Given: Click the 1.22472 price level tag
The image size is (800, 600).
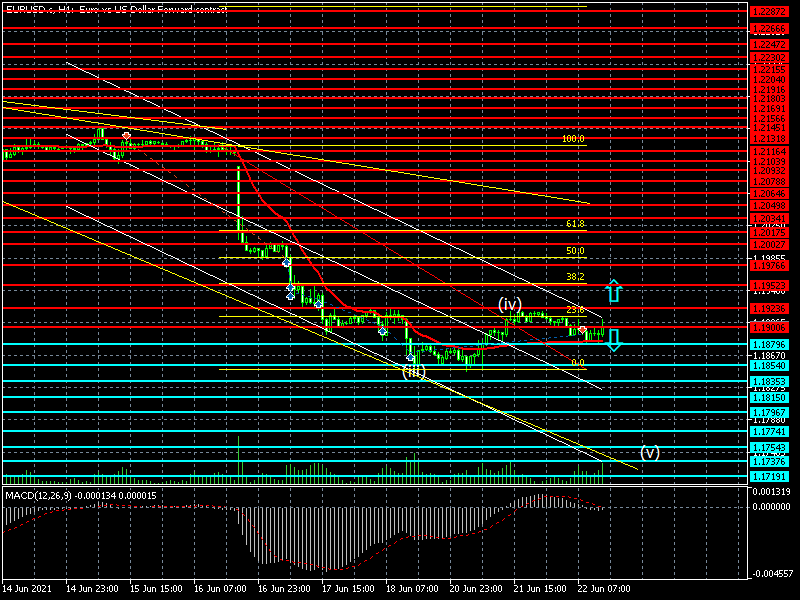Looking at the screenshot, I should pyautogui.click(x=769, y=44).
